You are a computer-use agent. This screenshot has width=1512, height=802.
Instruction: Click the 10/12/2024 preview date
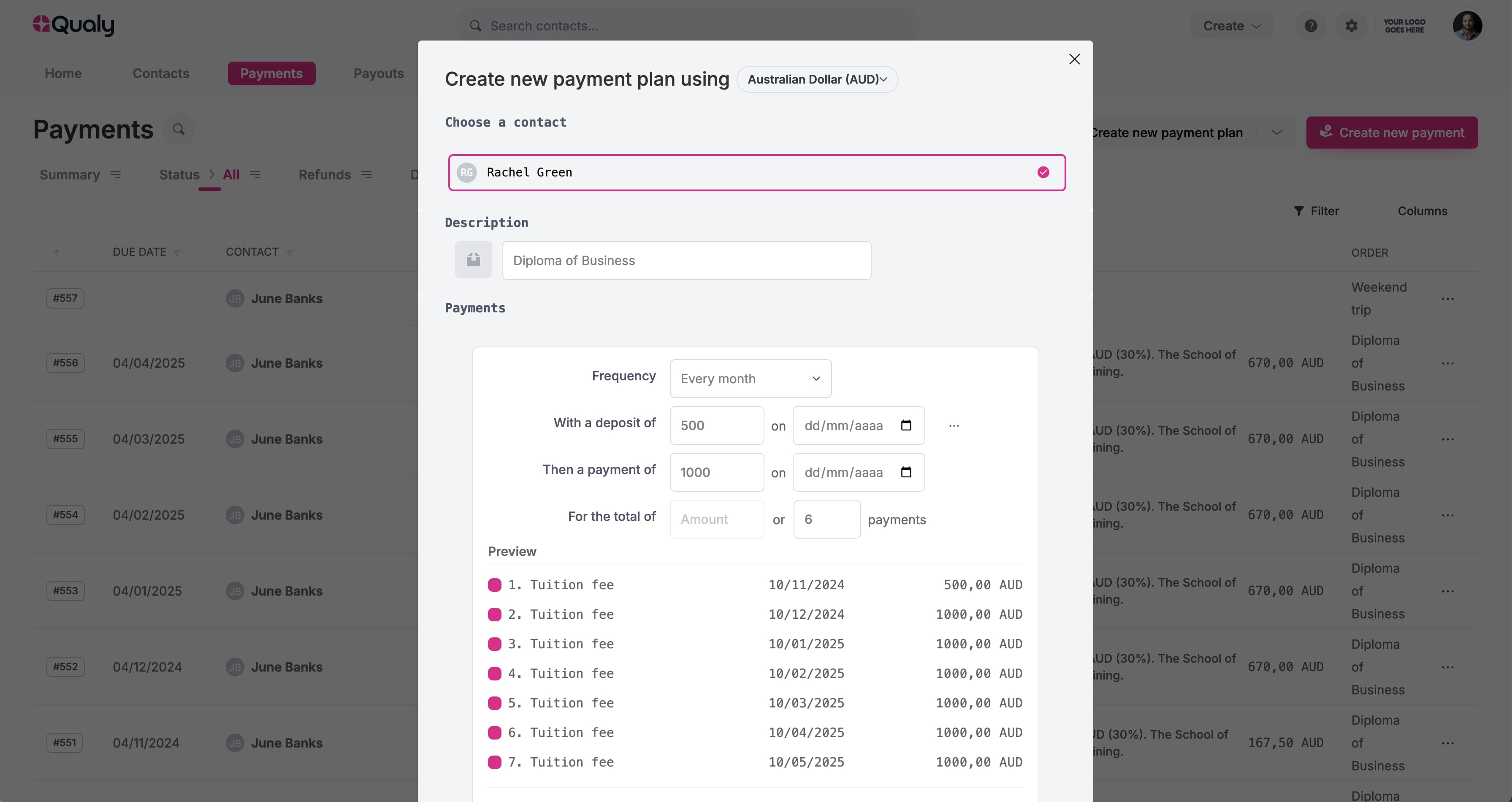tap(806, 614)
